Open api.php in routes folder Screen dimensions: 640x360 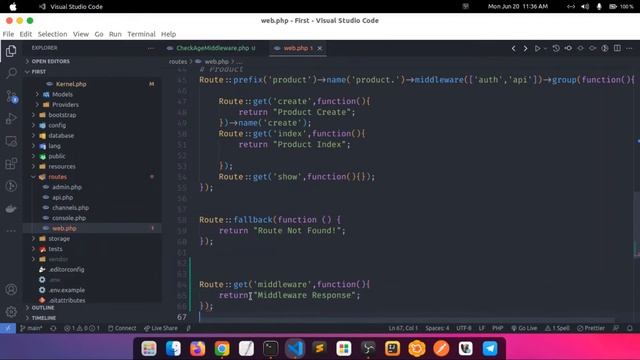62,198
